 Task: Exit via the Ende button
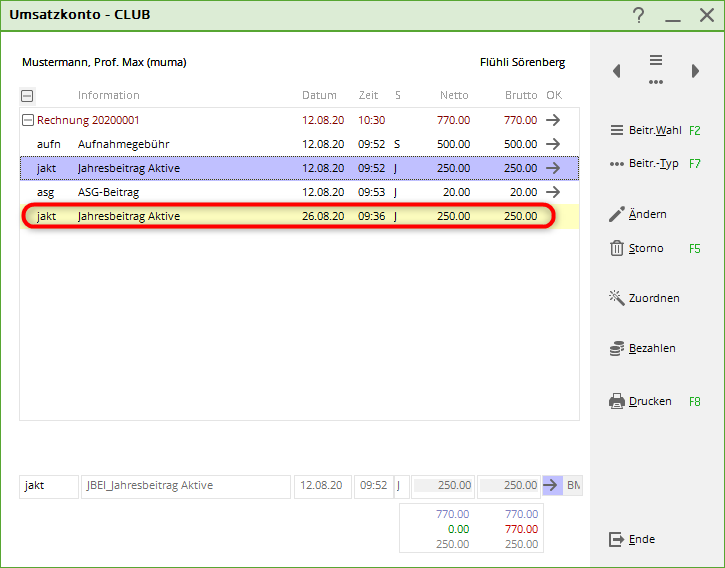point(632,539)
